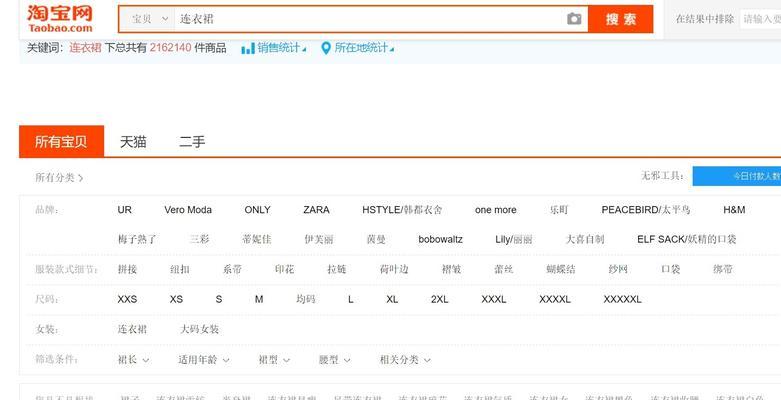Select 拉链 style detail
Viewport: 781px width, 400px height.
pos(337,269)
